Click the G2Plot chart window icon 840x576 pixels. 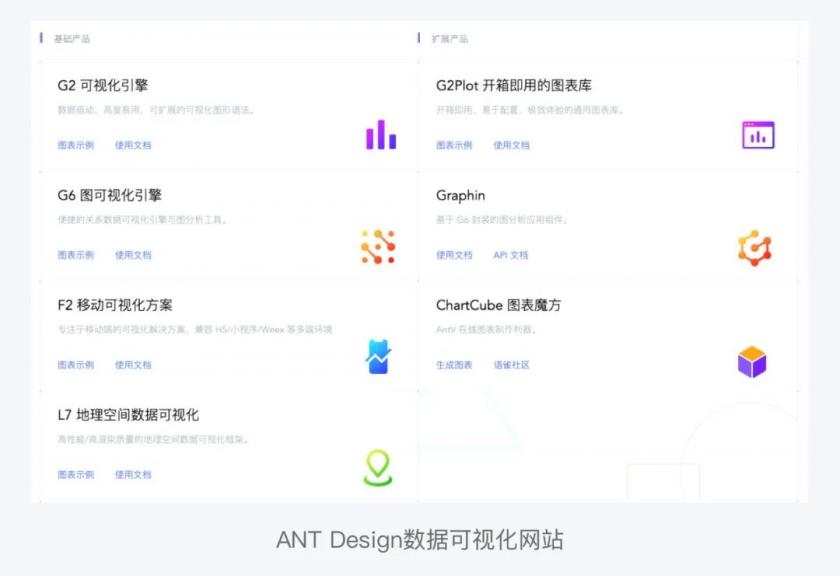pos(758,135)
